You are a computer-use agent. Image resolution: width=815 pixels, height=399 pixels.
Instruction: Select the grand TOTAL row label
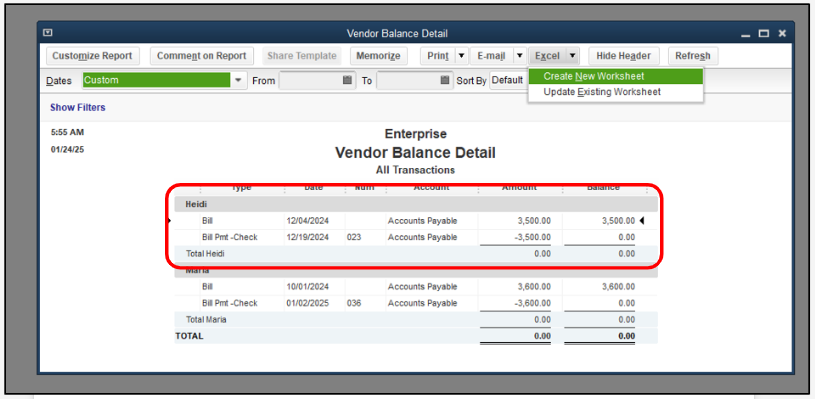click(x=189, y=336)
